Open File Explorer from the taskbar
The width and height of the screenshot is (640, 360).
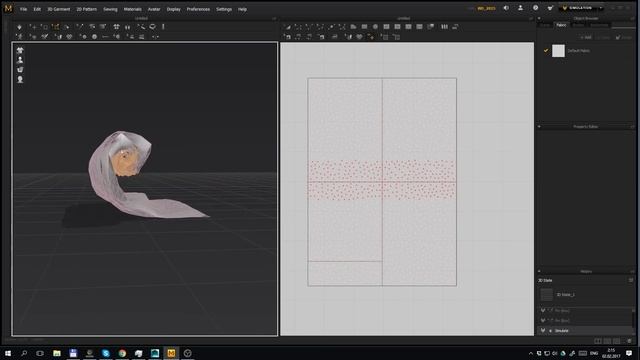click(57, 353)
